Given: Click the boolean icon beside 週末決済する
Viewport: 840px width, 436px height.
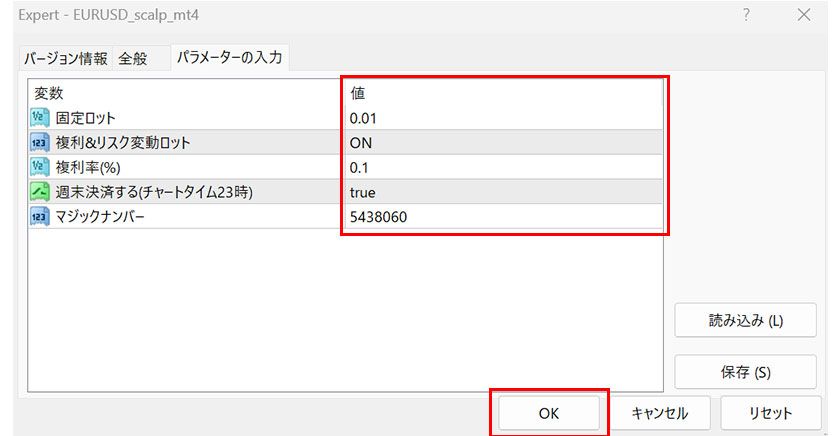Looking at the screenshot, I should click(x=40, y=192).
